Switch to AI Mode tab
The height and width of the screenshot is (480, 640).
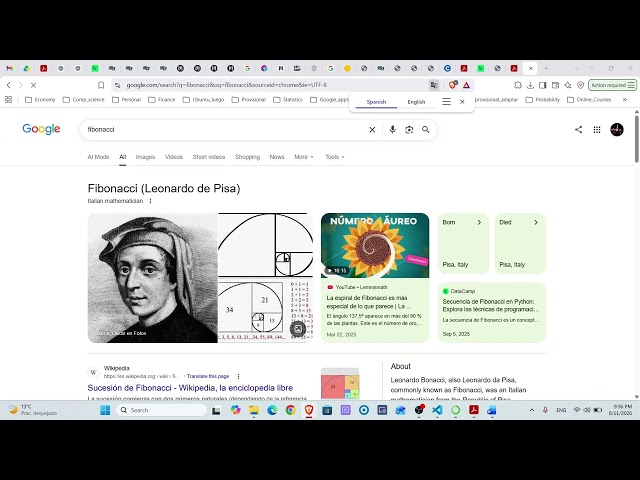[98, 157]
